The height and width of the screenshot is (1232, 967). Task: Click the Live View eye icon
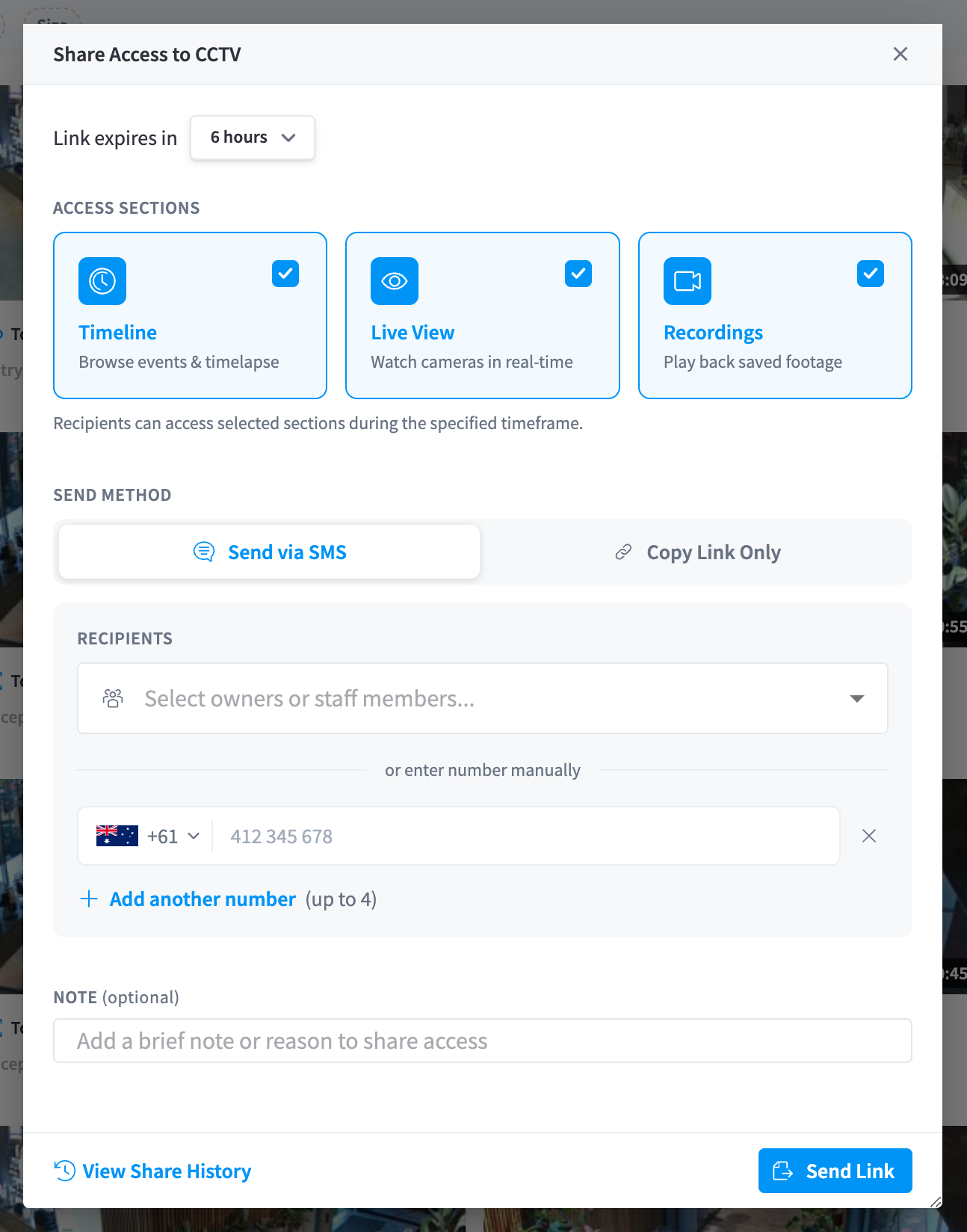pos(395,281)
